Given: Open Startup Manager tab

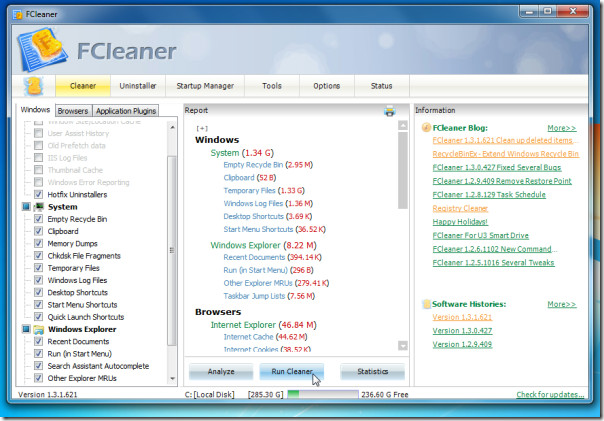Looking at the screenshot, I should click(x=205, y=86).
